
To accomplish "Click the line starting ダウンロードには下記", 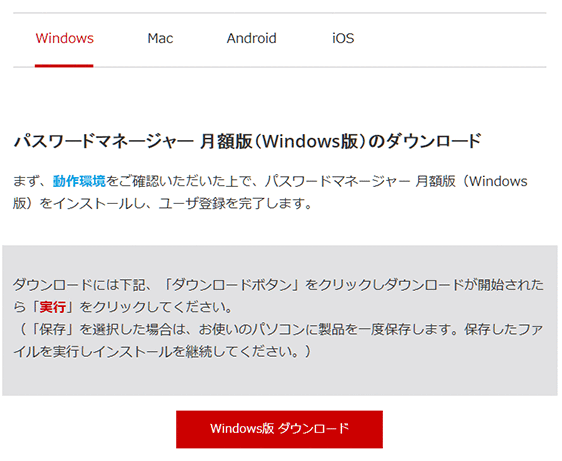I will tap(278, 285).
